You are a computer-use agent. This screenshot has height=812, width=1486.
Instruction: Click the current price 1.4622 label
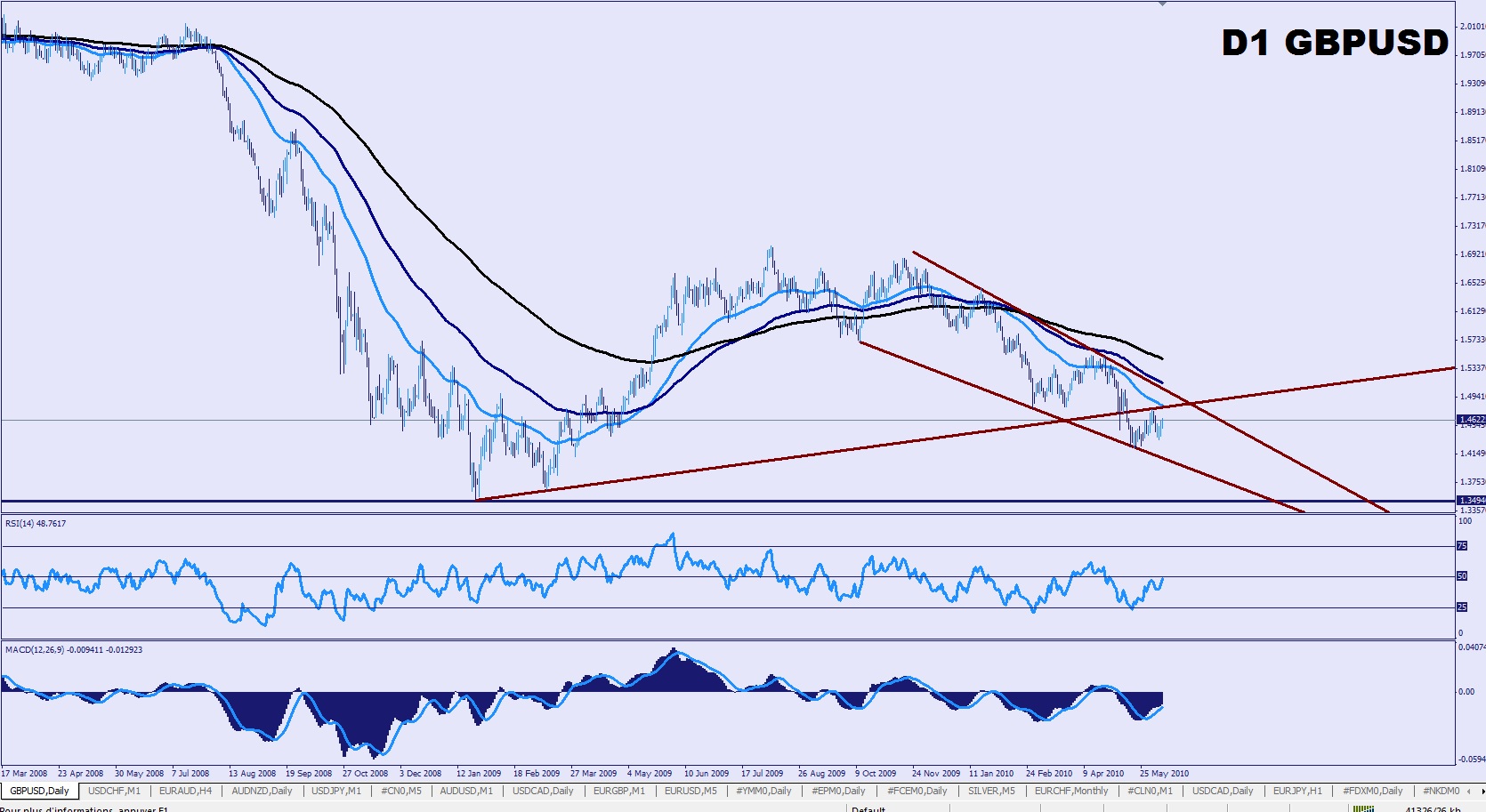pos(1471,419)
